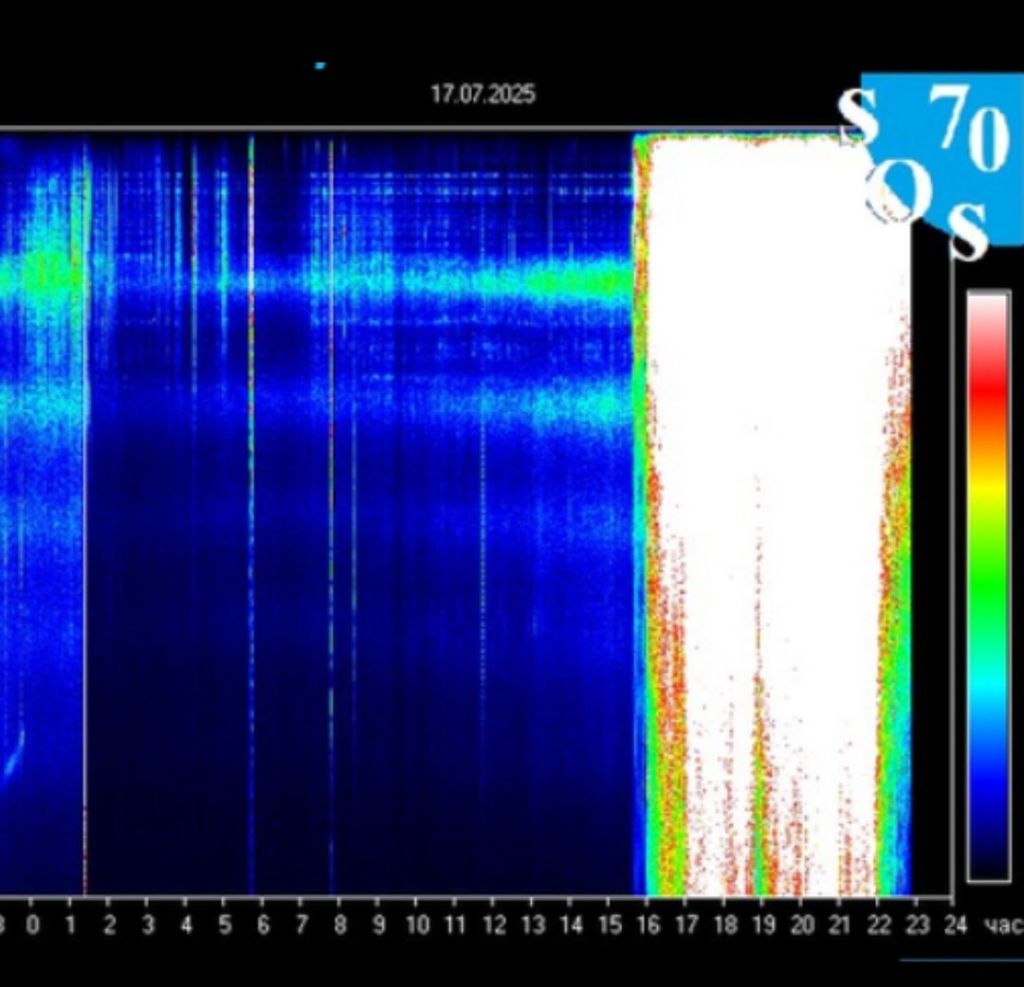Click the small cyan mark above the date
This screenshot has width=1024, height=987.
tap(320, 66)
